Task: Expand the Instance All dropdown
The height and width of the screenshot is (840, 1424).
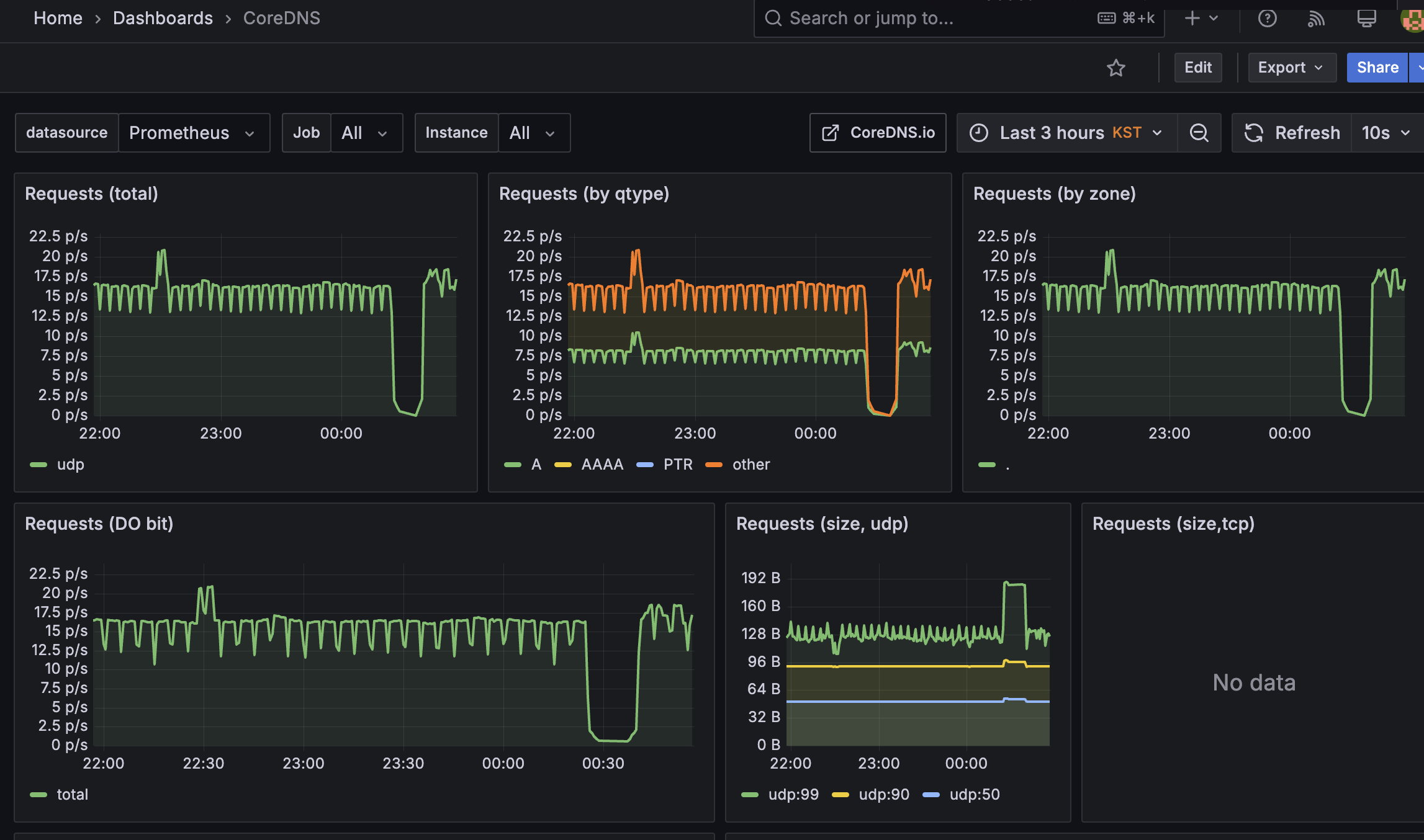Action: [533, 133]
